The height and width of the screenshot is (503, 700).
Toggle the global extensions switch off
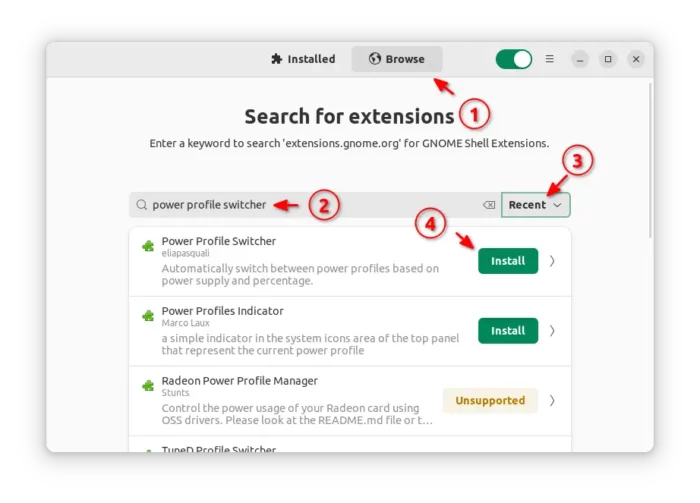[513, 59]
